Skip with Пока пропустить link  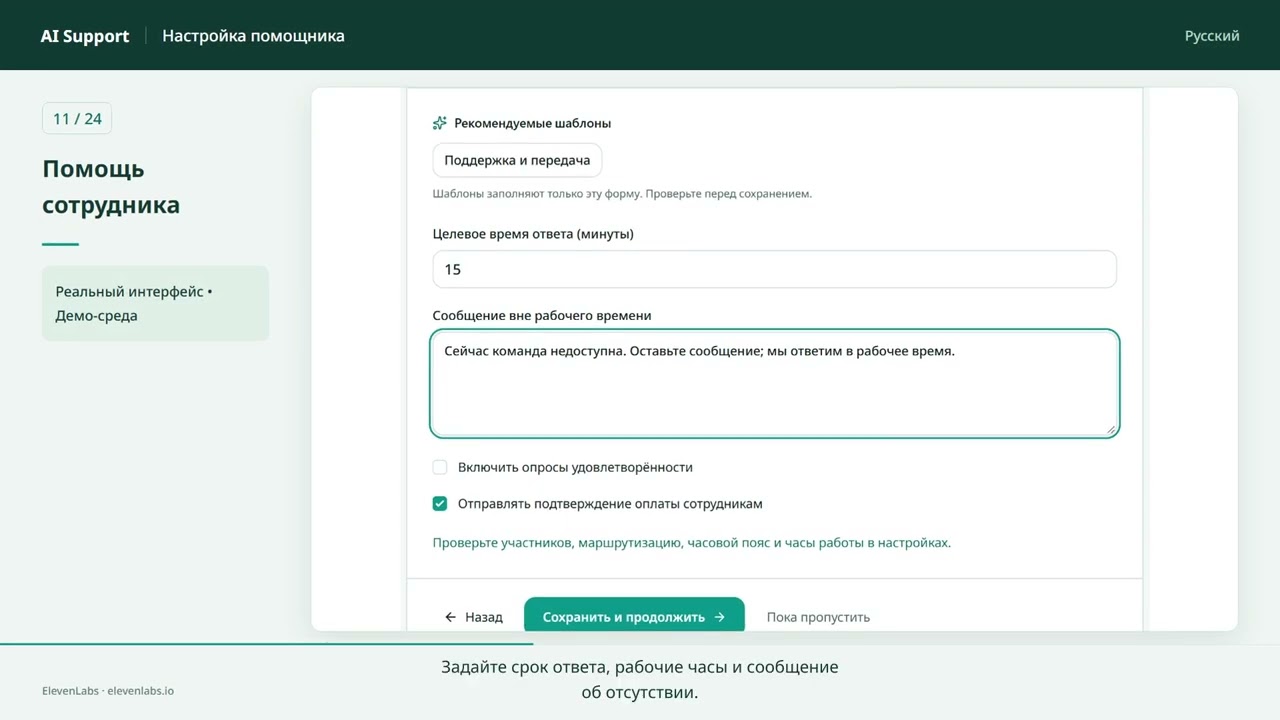click(x=818, y=617)
